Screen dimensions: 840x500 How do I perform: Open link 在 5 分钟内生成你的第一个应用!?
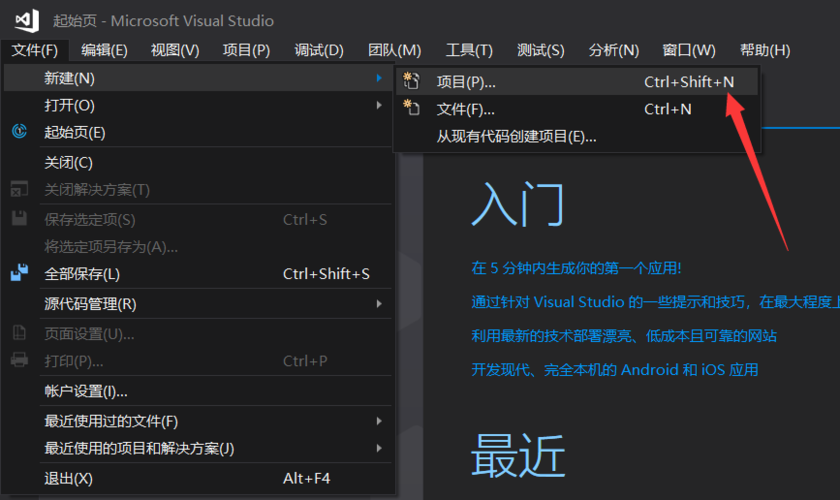point(576,268)
